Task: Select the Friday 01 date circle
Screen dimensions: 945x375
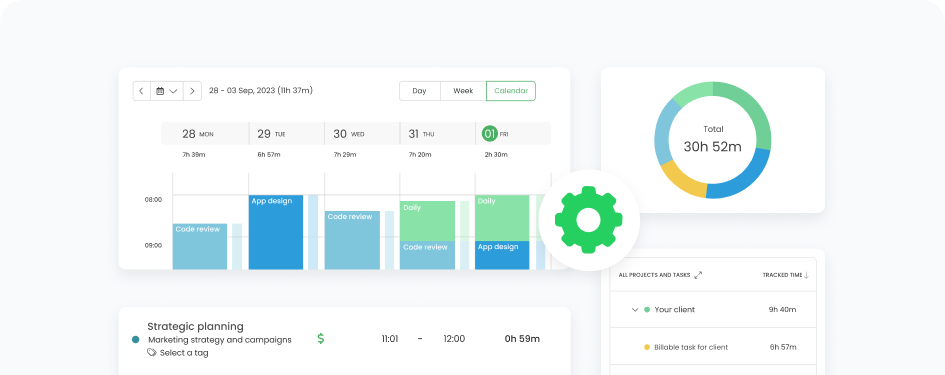Action: click(x=489, y=134)
